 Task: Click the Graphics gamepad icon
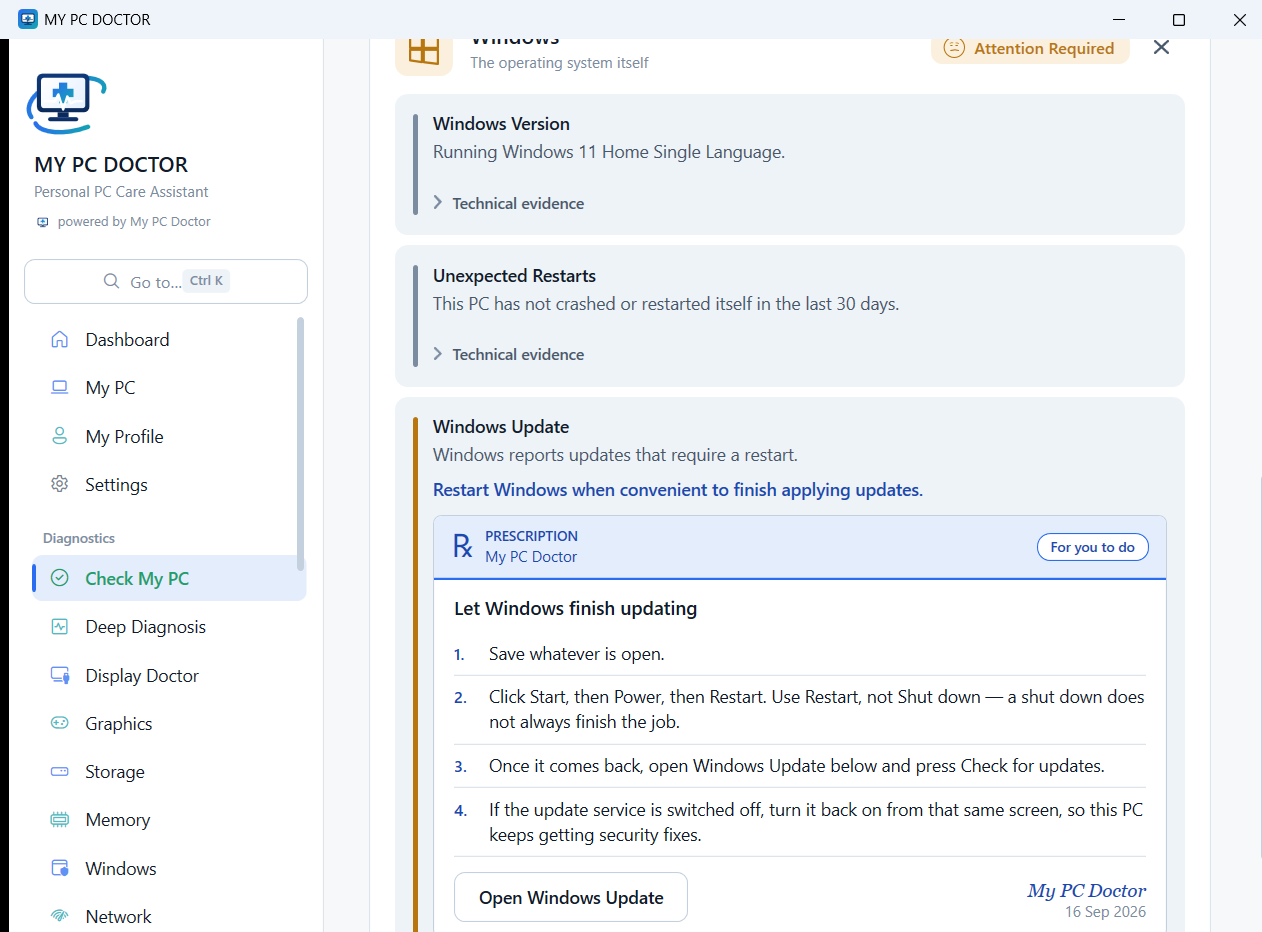coord(60,723)
